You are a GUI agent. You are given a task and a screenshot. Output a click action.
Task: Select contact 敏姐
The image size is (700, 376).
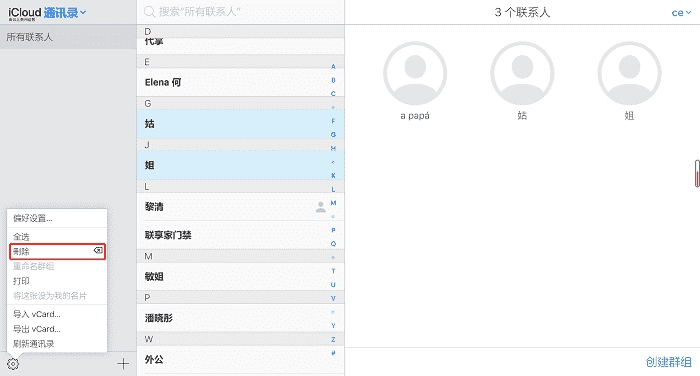pyautogui.click(x=240, y=276)
